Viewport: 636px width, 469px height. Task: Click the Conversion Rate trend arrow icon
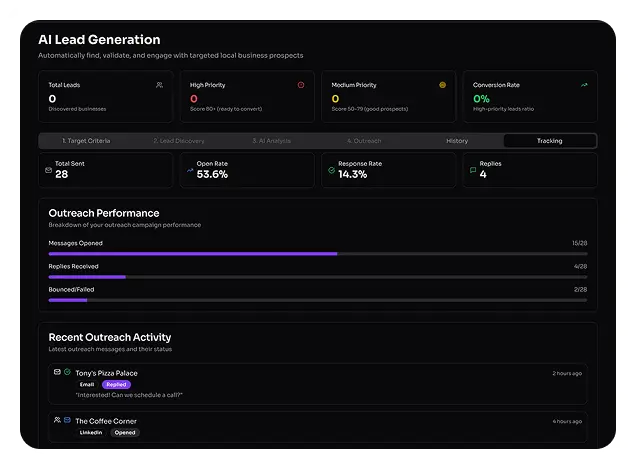point(584,85)
